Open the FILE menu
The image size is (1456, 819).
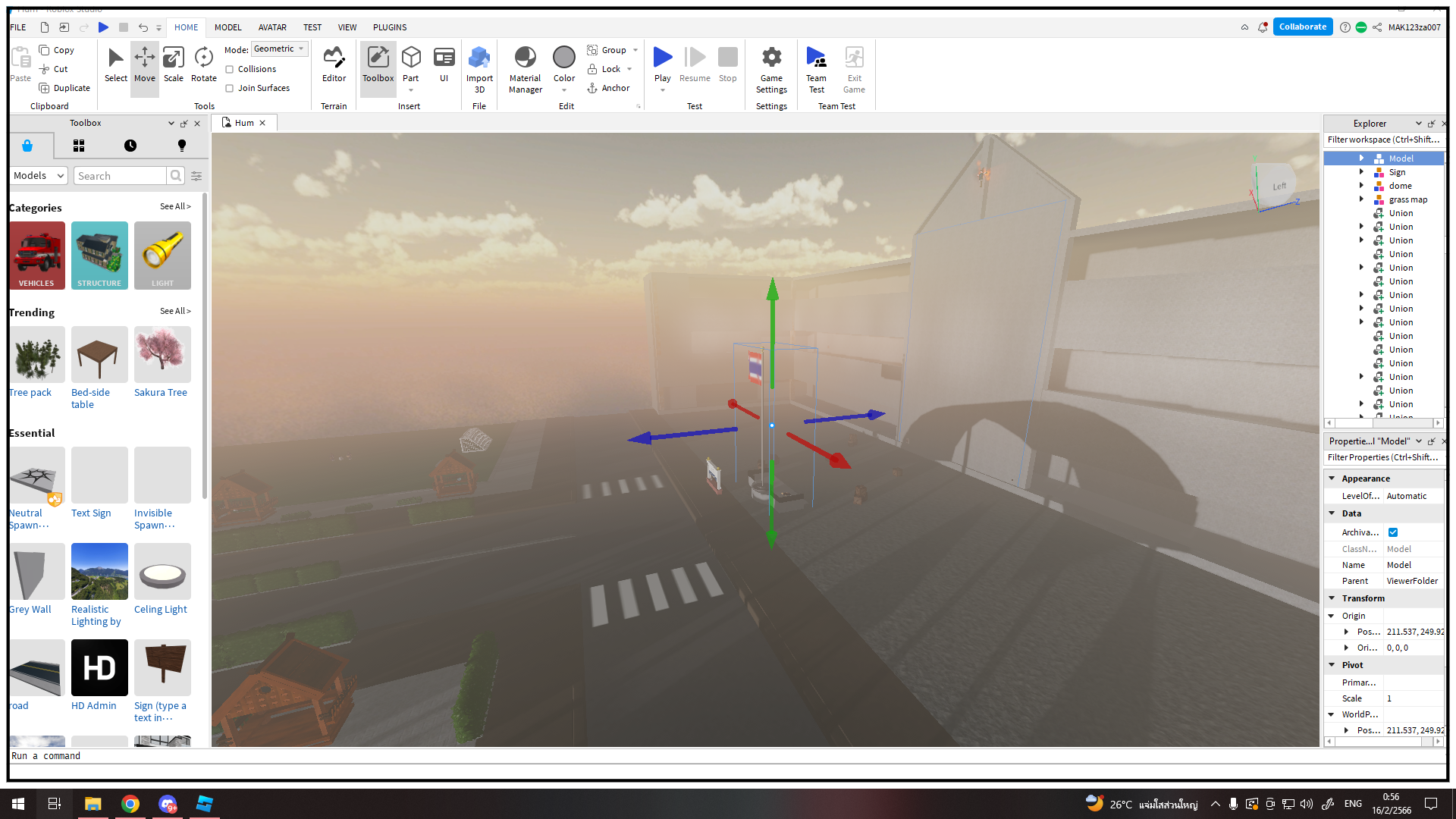coord(18,27)
